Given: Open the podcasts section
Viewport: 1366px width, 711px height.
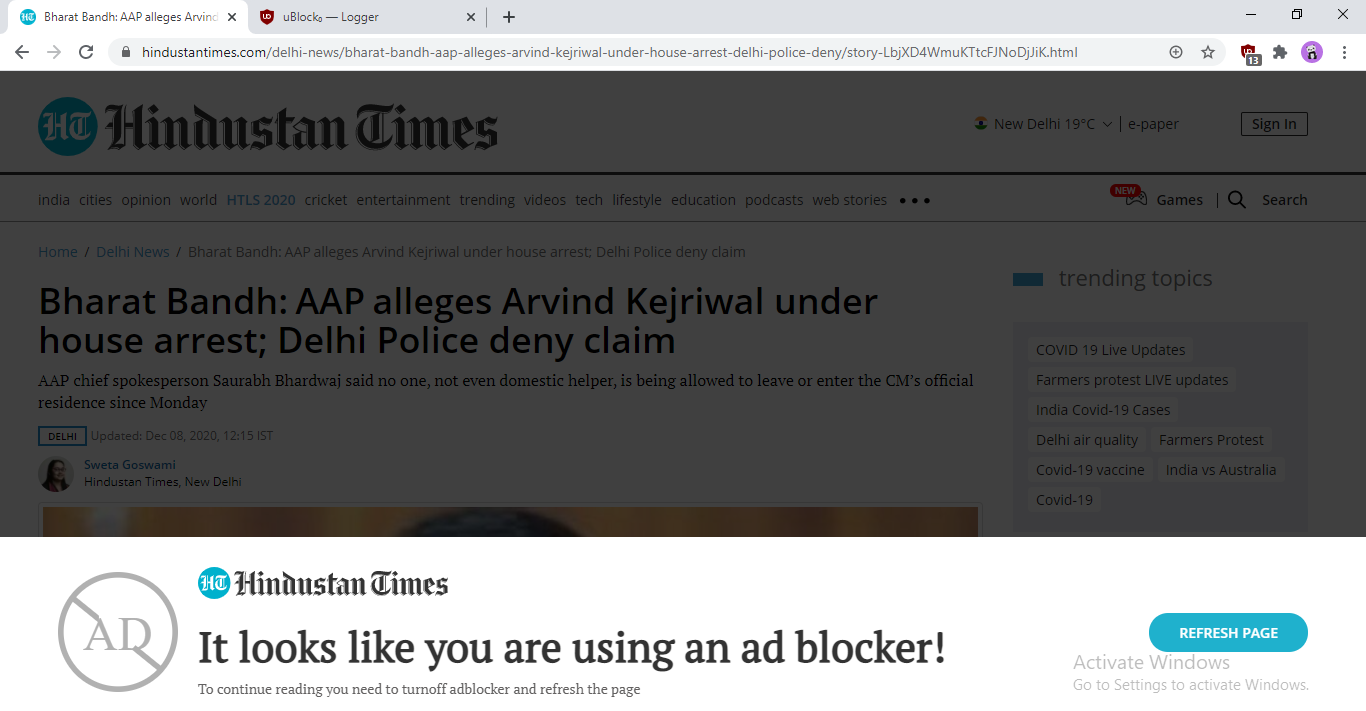Looking at the screenshot, I should click(x=774, y=200).
